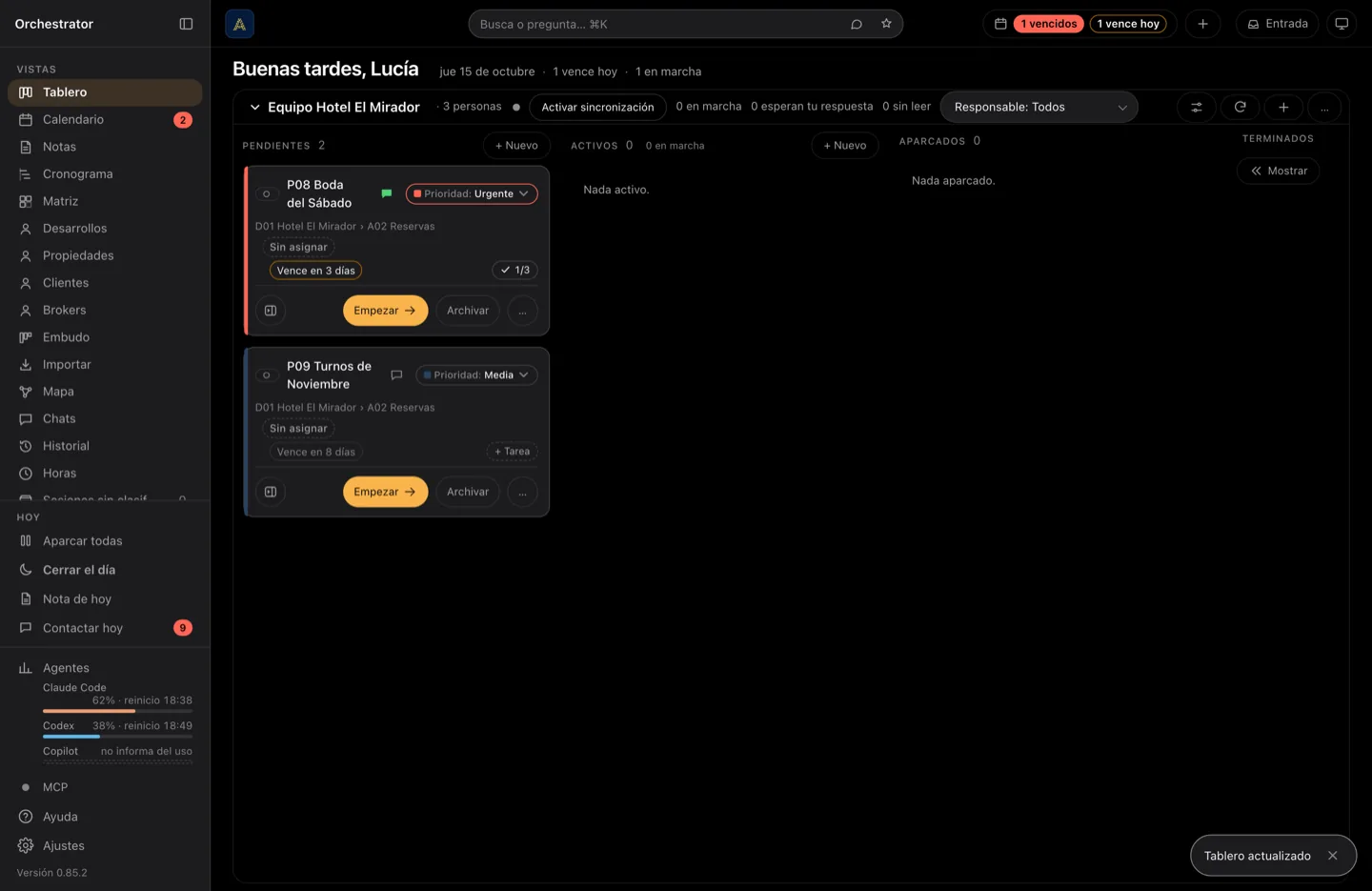Click Cerrar el día in sidebar

tap(105, 570)
